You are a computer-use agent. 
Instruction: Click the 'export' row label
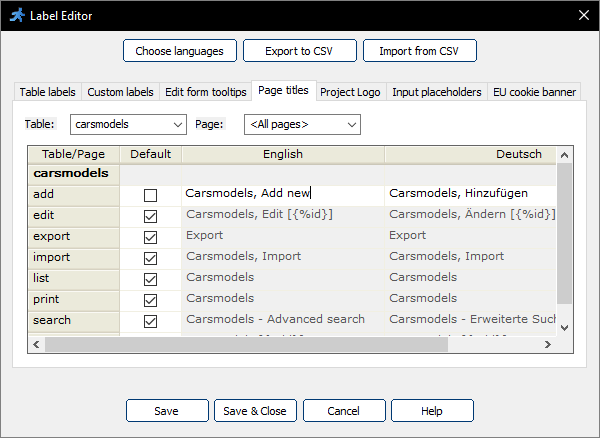point(73,238)
